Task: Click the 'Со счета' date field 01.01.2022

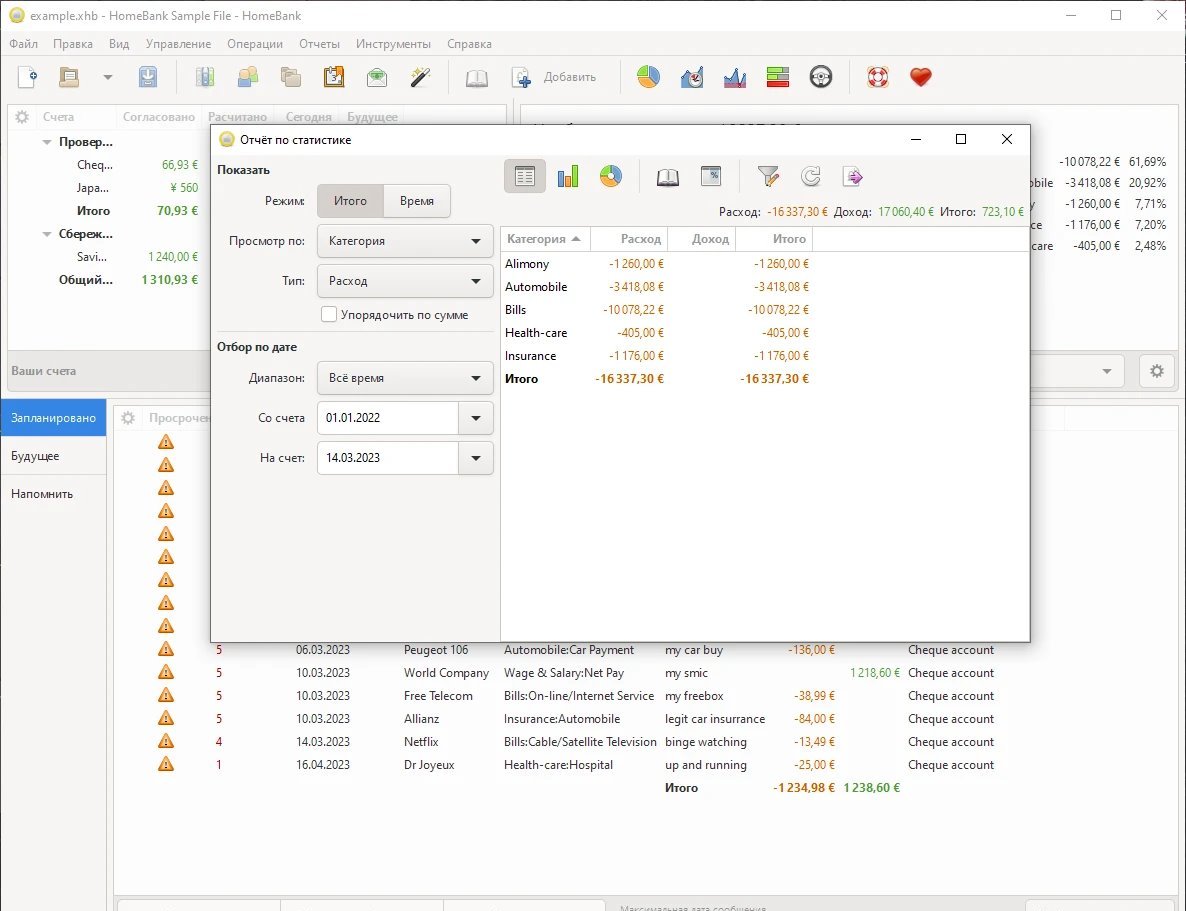Action: 387,418
